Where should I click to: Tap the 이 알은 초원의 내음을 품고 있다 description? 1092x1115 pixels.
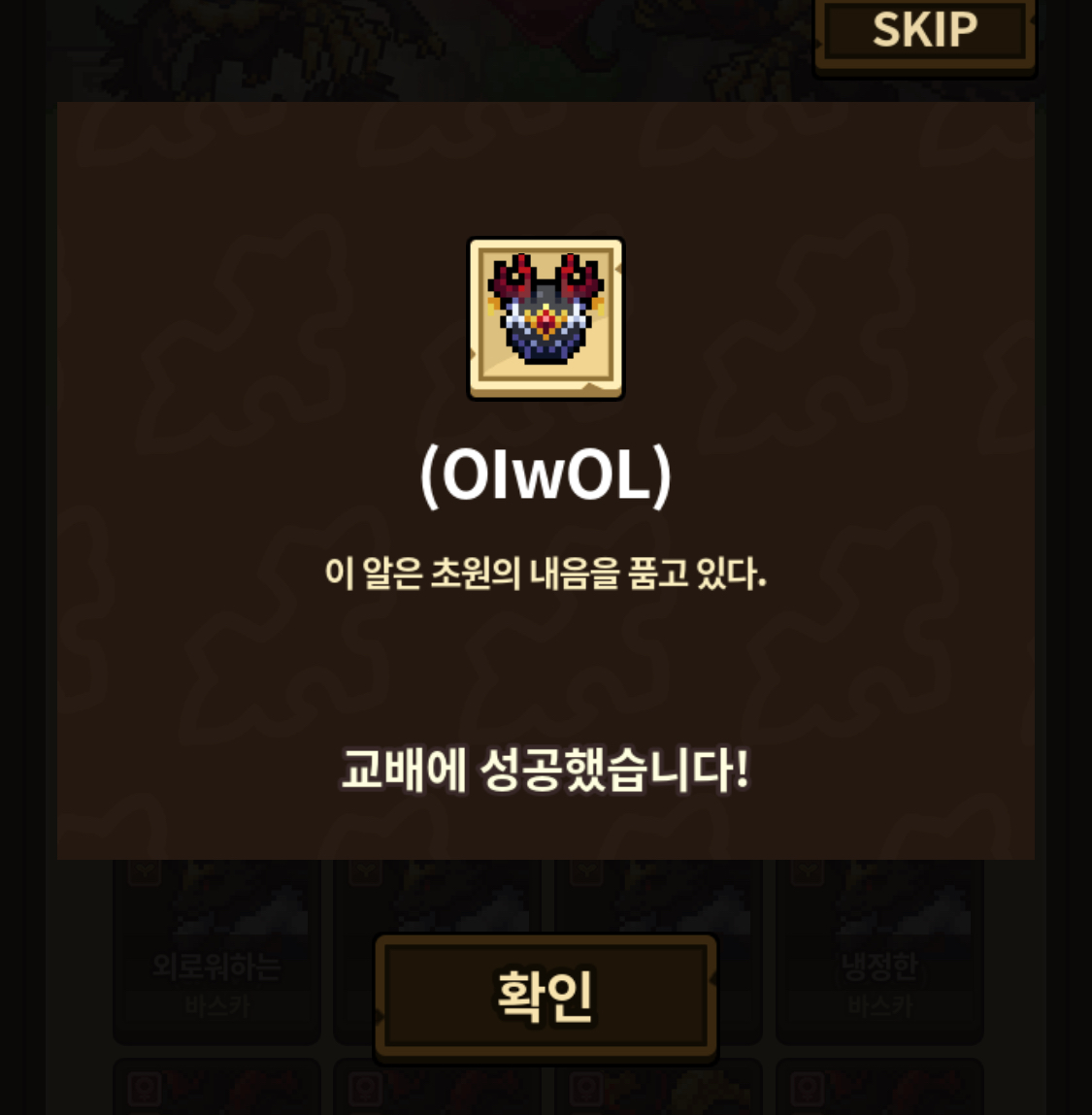tap(546, 574)
